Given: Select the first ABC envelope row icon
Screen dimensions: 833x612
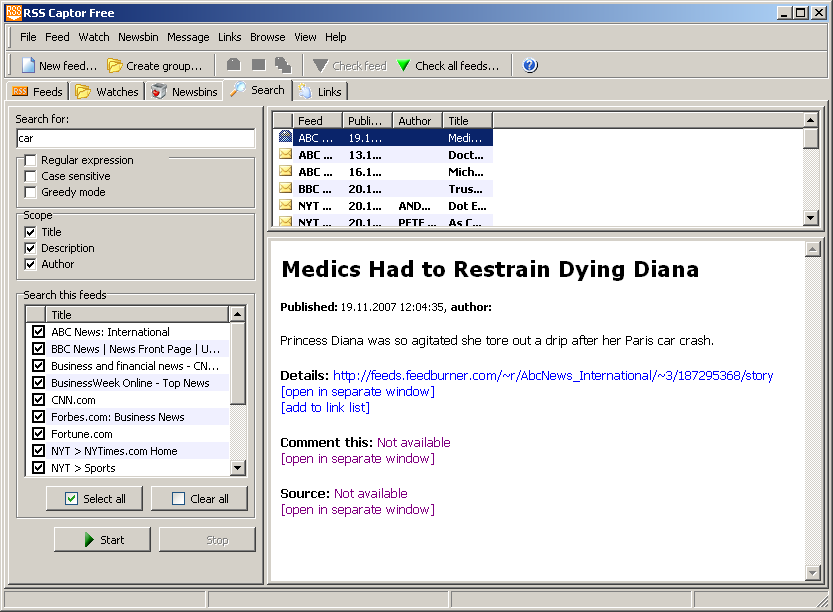Looking at the screenshot, I should pyautogui.click(x=286, y=138).
